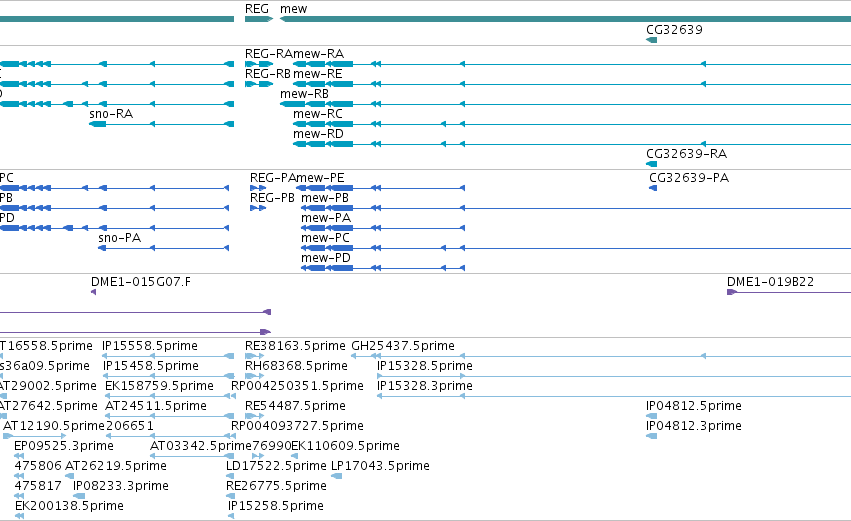Select the mew-PE protein label
Image resolution: width=851 pixels, height=521 pixels.
321,178
